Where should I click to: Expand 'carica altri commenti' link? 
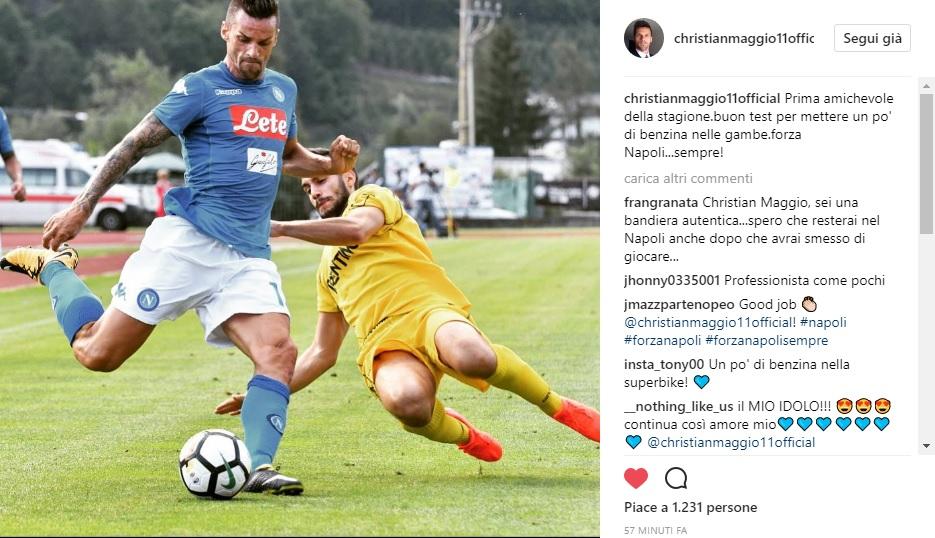(688, 178)
